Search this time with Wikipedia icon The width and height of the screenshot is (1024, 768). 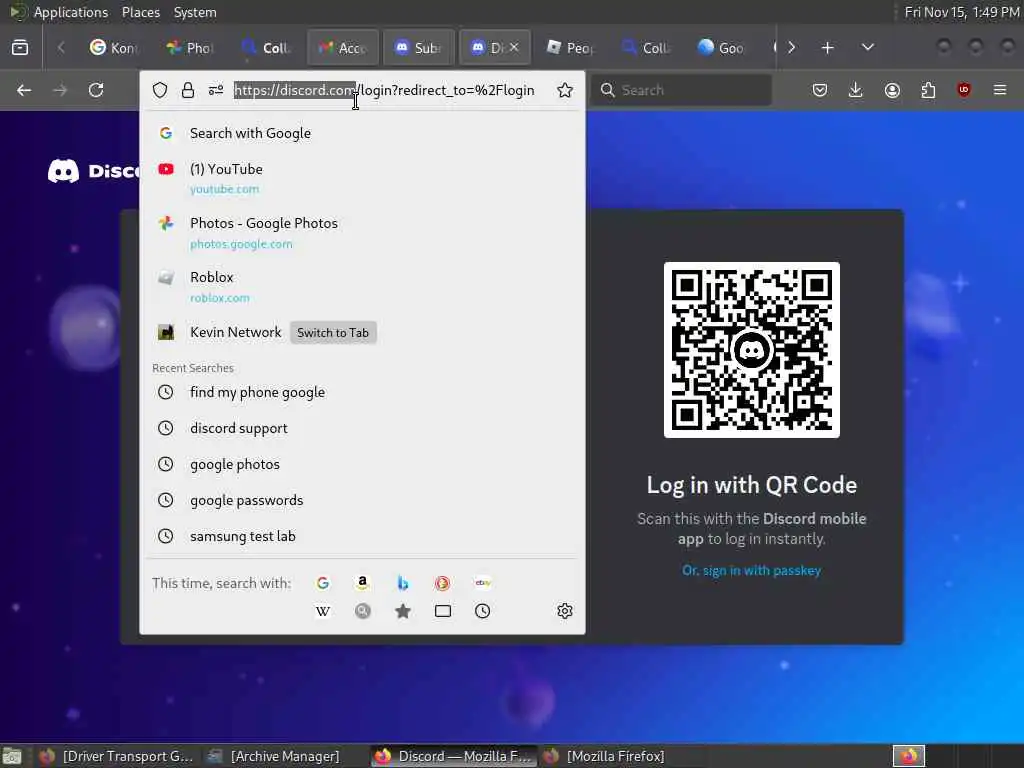point(323,611)
